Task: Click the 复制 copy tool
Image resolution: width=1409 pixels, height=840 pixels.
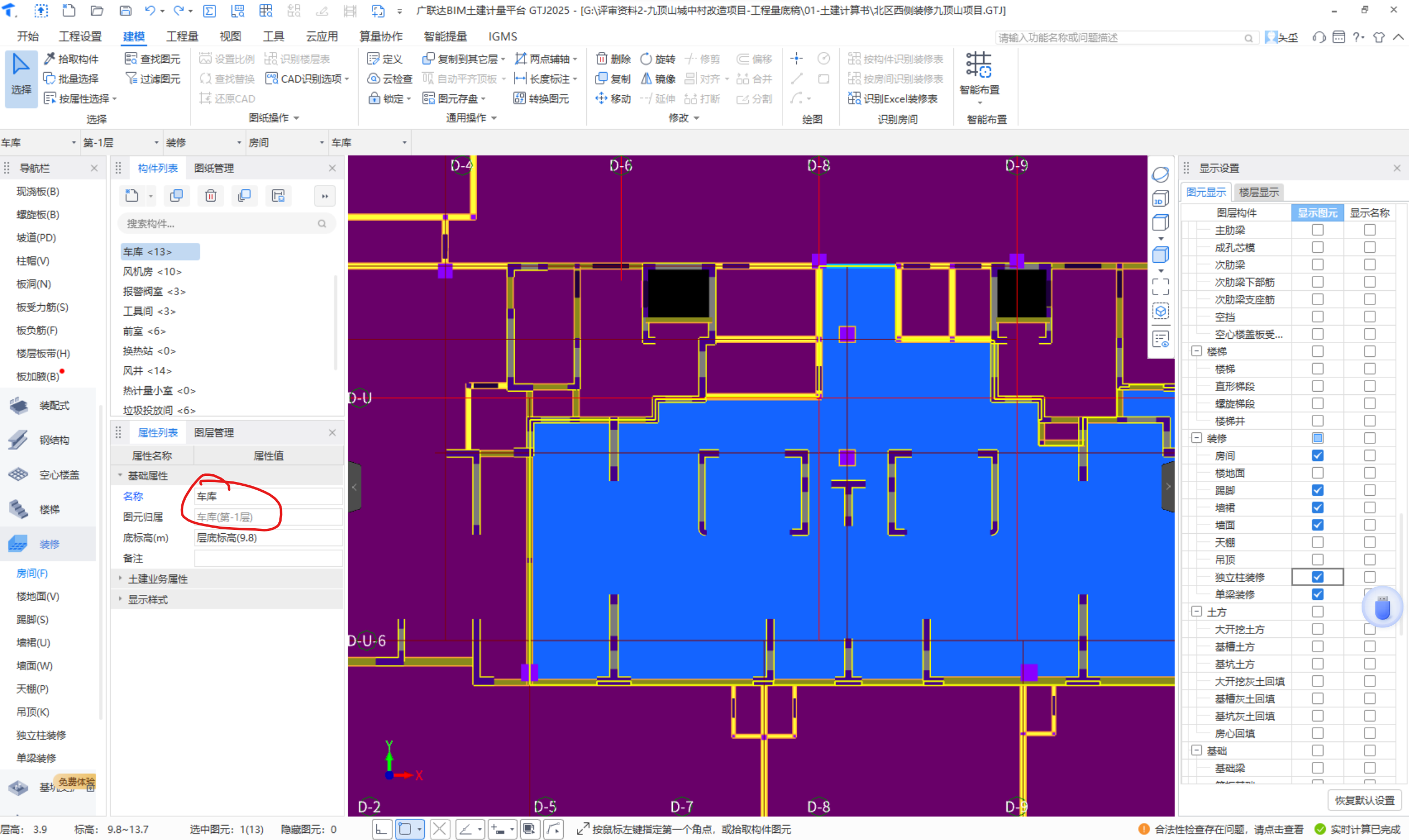Action: (613, 79)
